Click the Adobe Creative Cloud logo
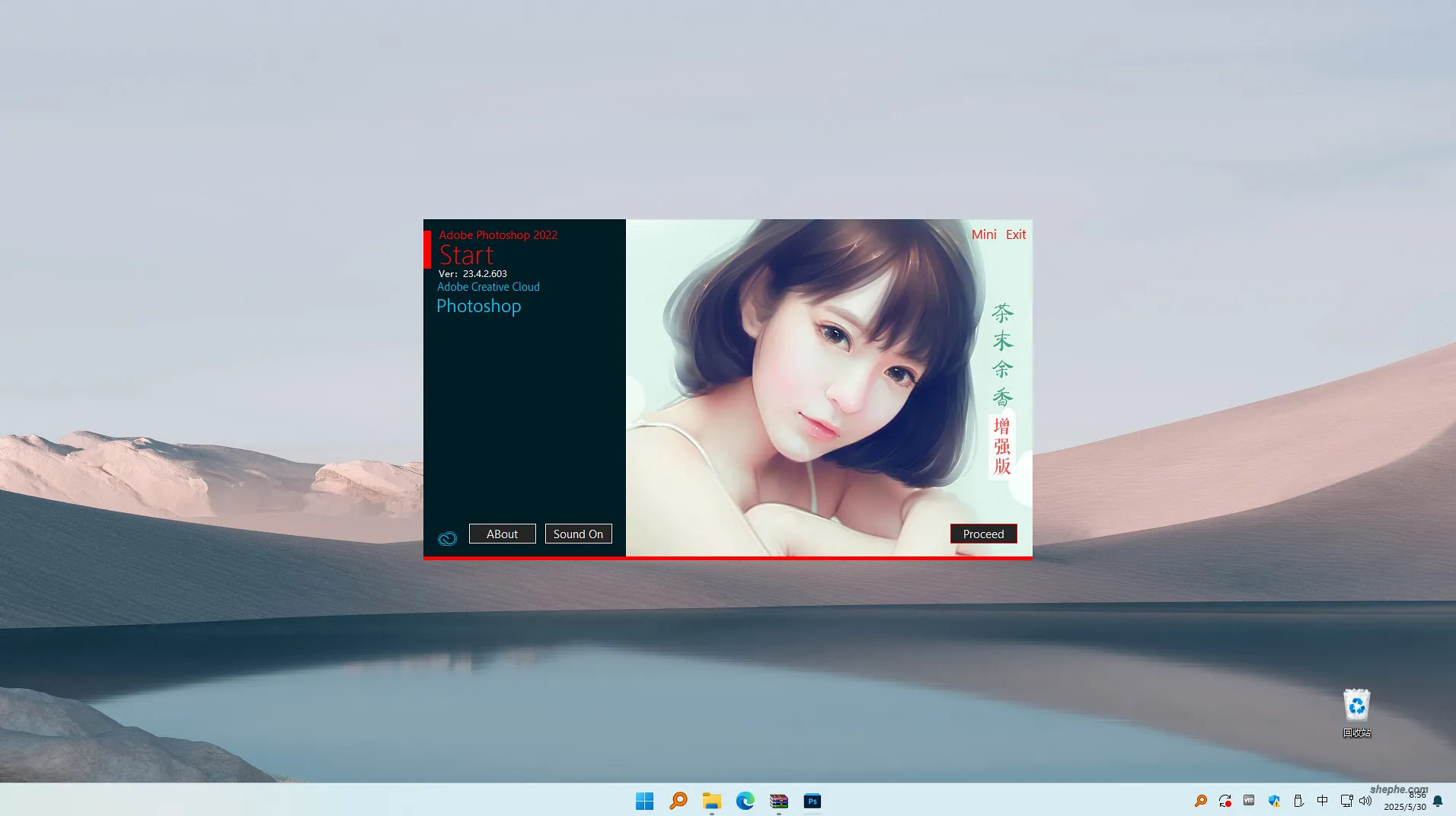The width and height of the screenshot is (1456, 816). tap(447, 538)
